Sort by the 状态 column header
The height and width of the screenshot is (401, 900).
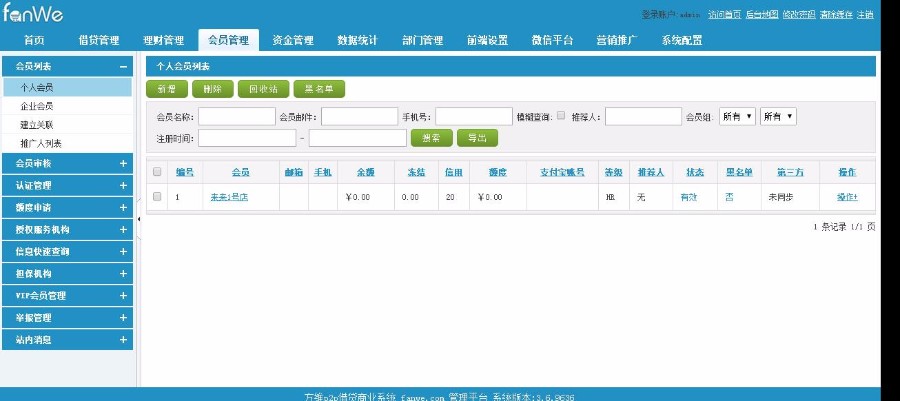point(696,172)
